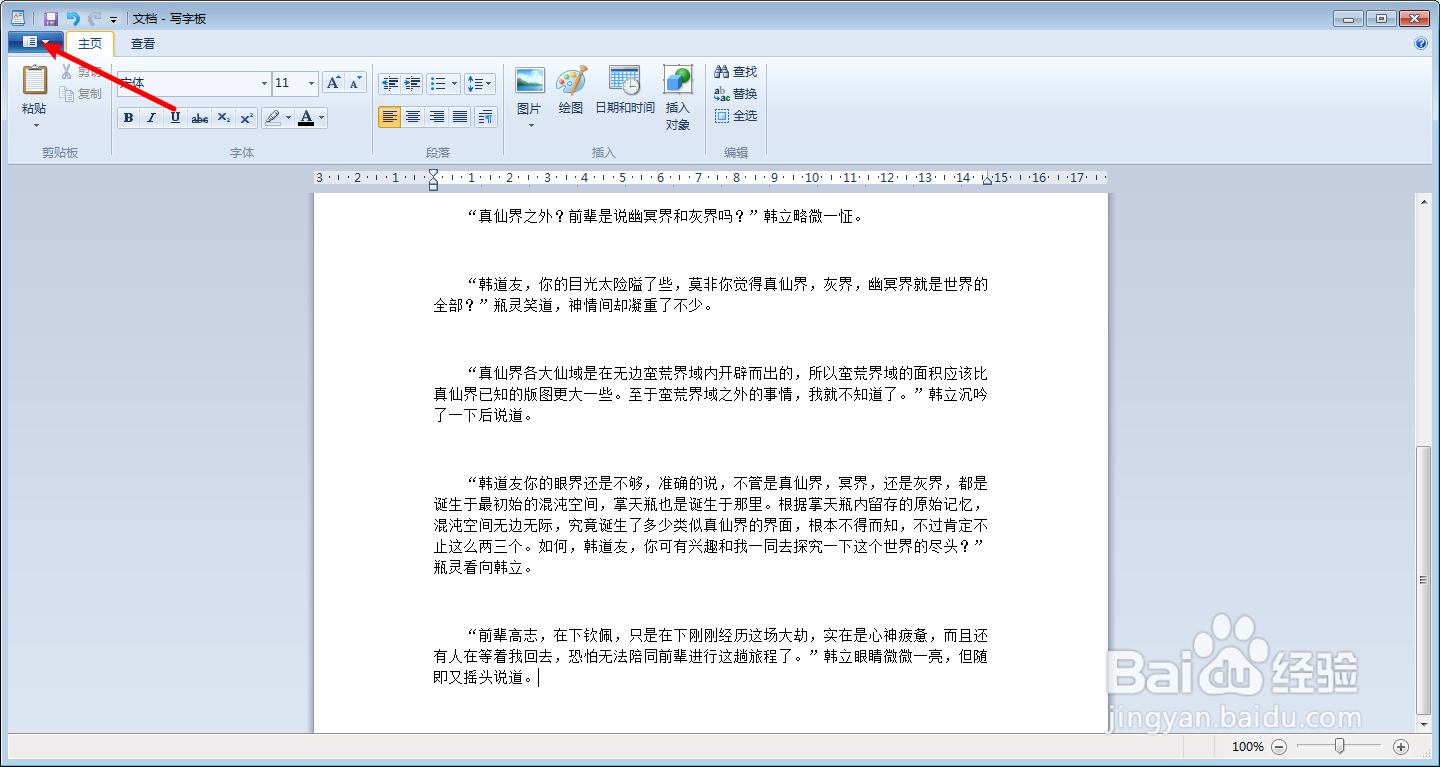
Task: Click the 查找 binoculars find icon
Action: [722, 72]
